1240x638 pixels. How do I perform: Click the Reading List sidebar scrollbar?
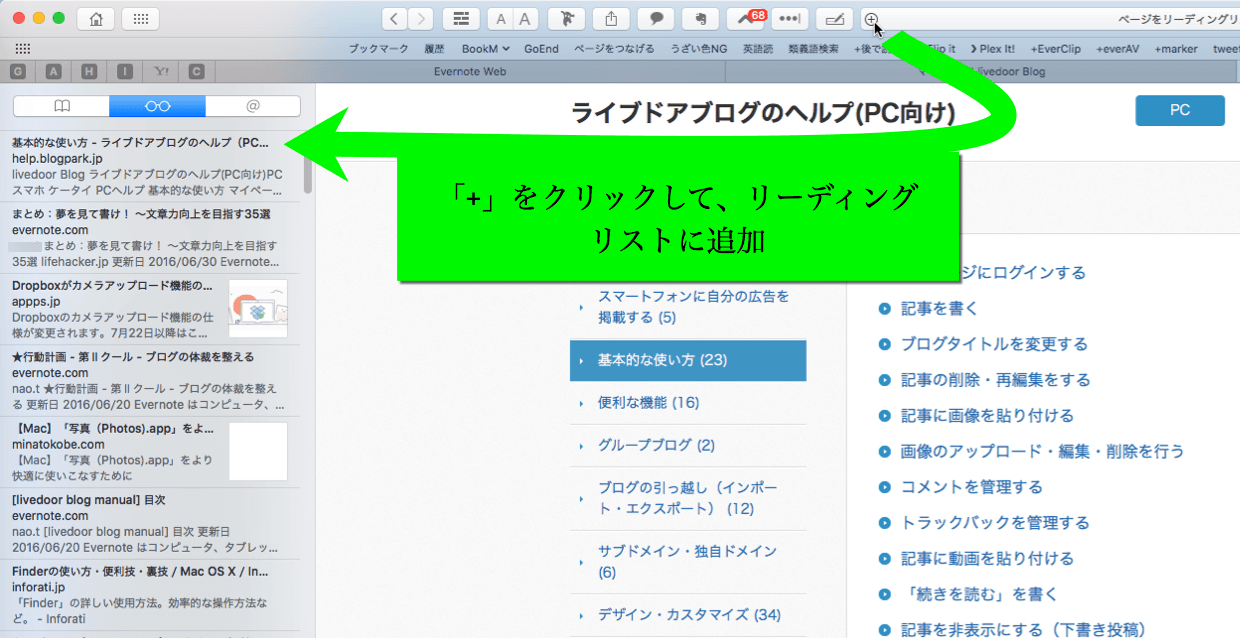308,165
